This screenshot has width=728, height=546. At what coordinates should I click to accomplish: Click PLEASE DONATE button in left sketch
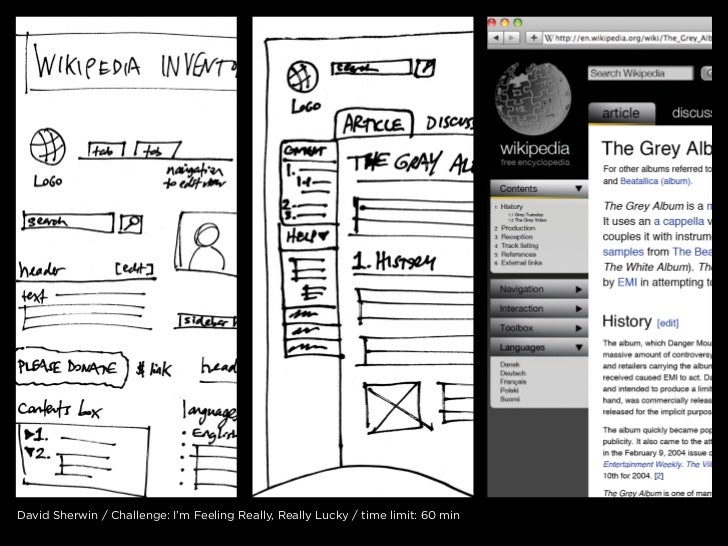[71, 368]
